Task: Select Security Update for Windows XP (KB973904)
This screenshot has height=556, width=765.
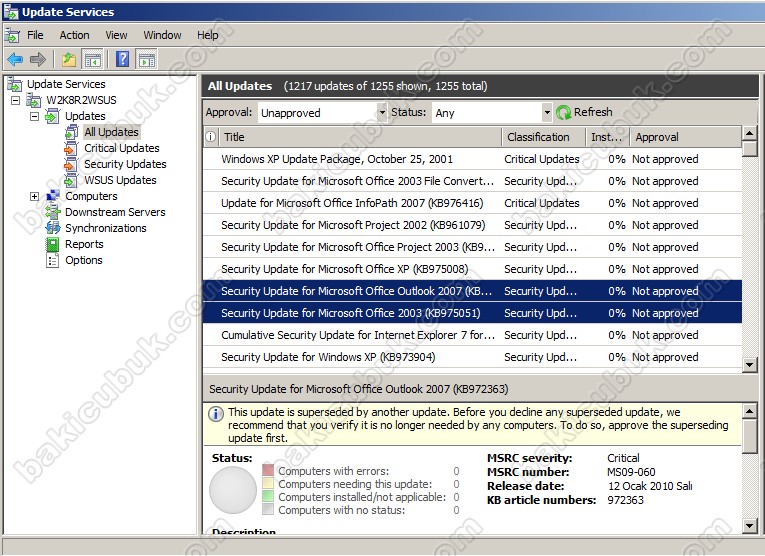Action: 472,357
